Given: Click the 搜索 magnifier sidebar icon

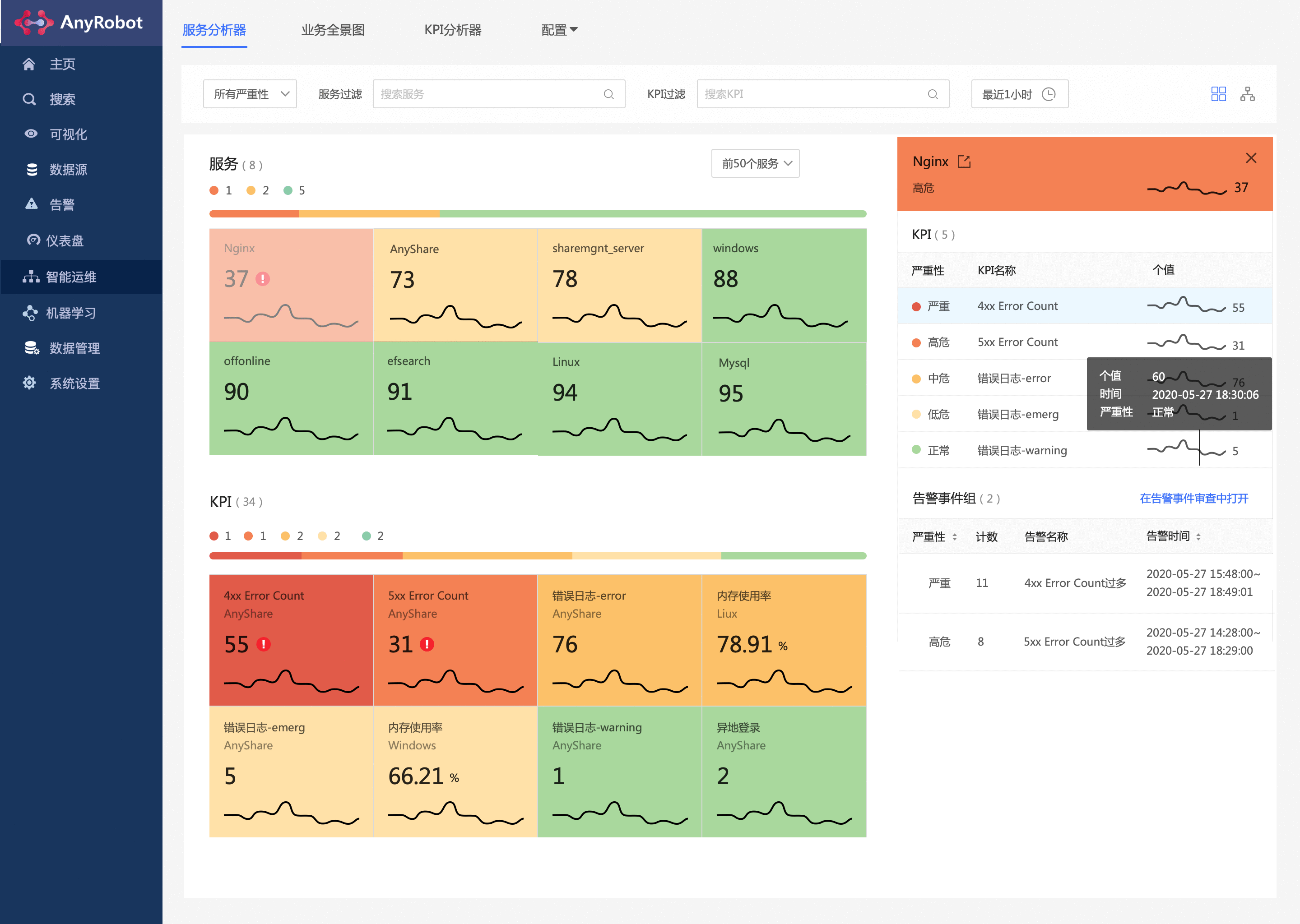Looking at the screenshot, I should click(29, 100).
